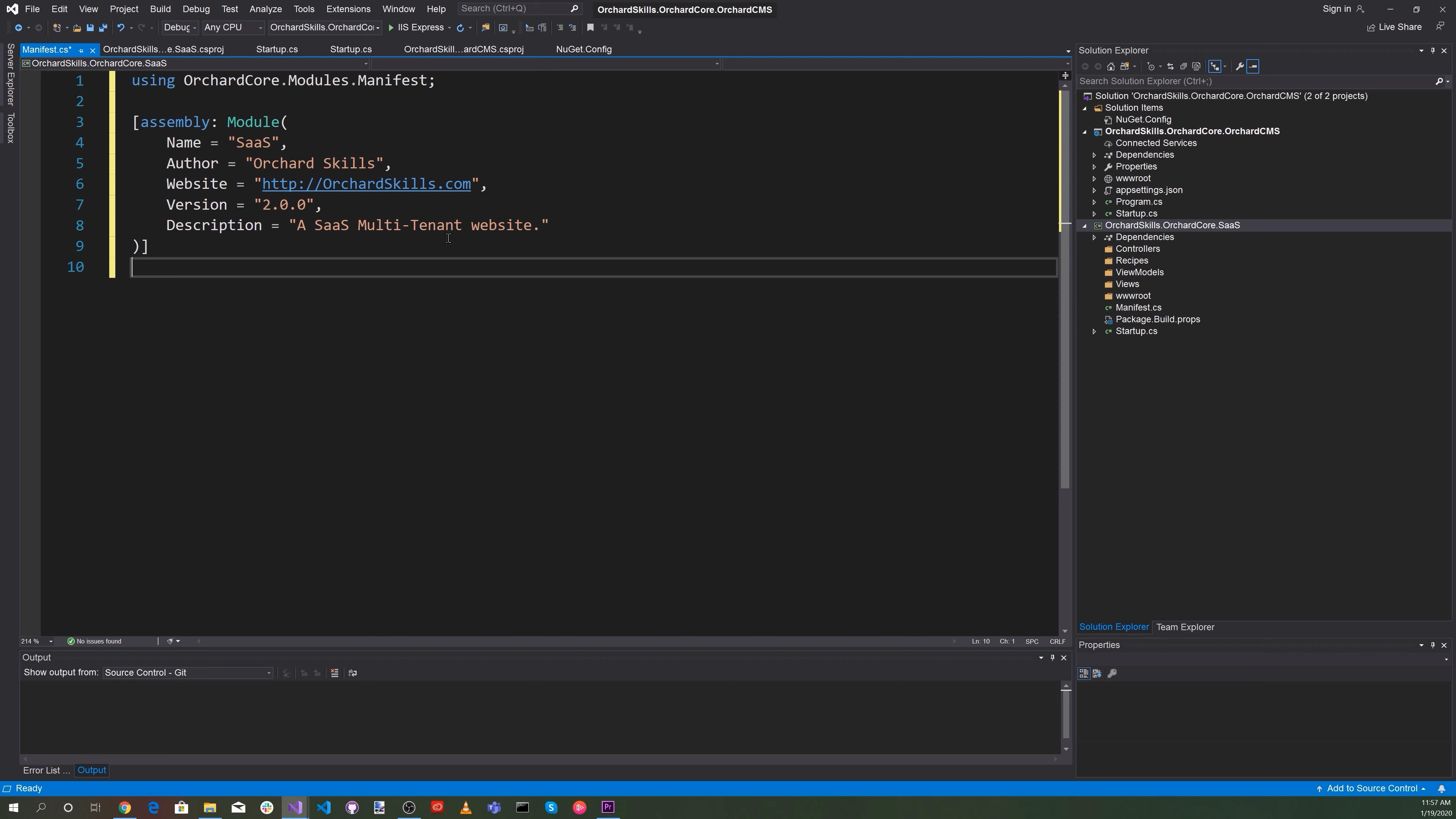This screenshot has height=819, width=1456.
Task: Click the Uncomment Selected Lines icon
Action: pyautogui.click(x=573, y=28)
